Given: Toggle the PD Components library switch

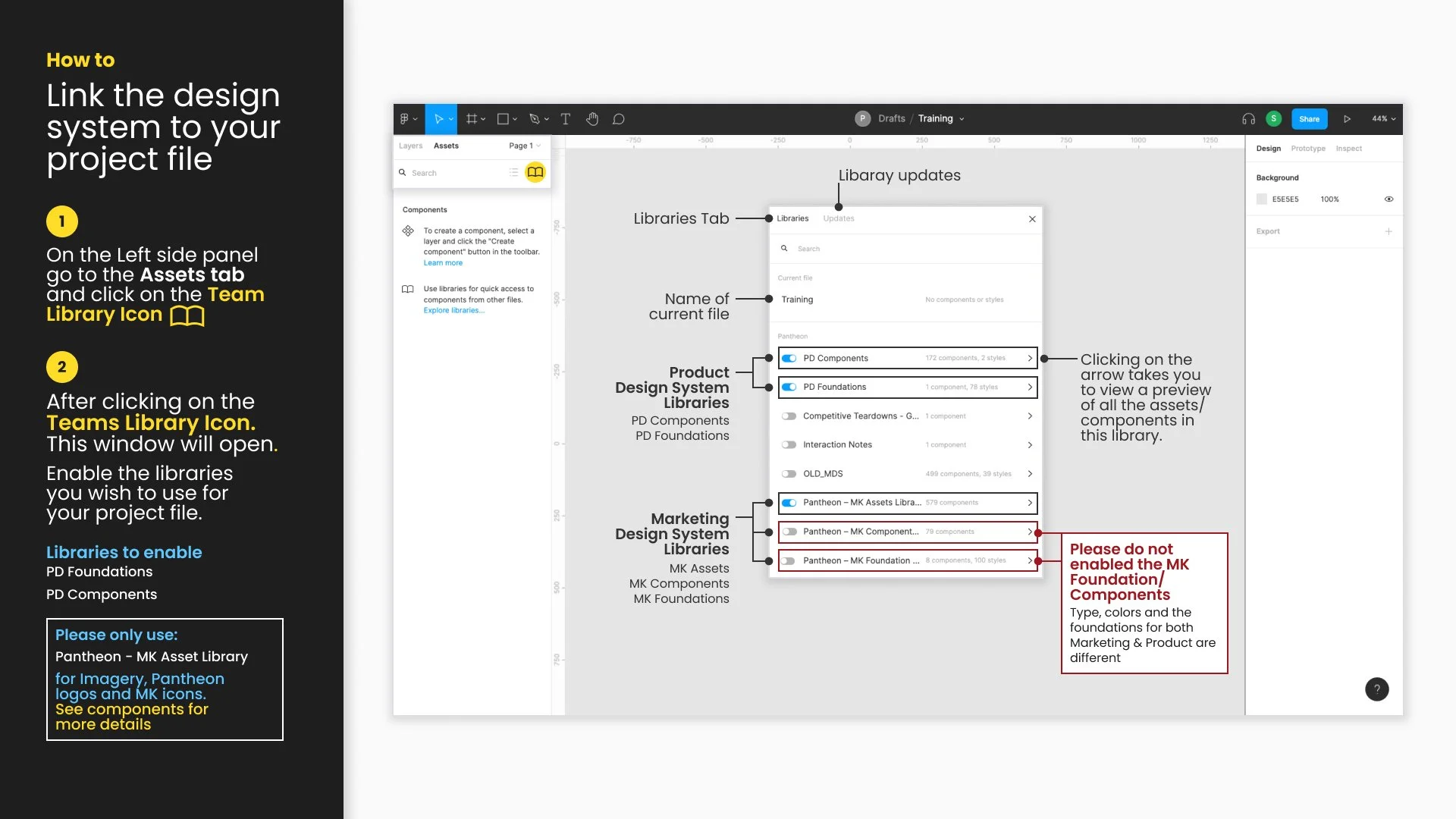Looking at the screenshot, I should pyautogui.click(x=789, y=359).
